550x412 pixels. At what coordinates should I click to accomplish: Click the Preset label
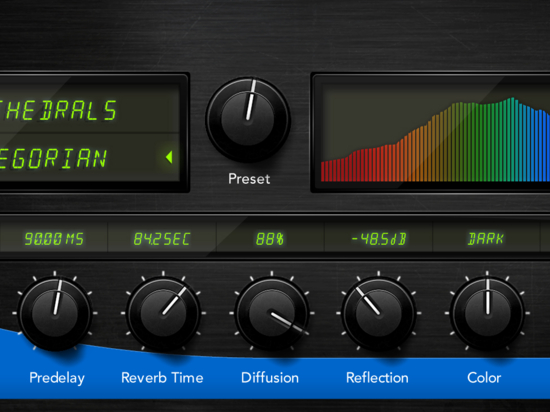coord(249,179)
